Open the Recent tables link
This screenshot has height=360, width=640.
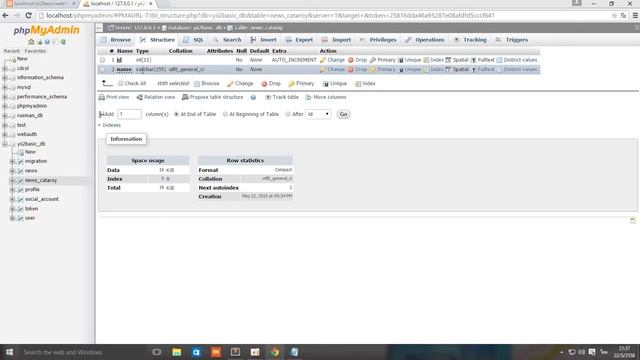tap(11, 51)
